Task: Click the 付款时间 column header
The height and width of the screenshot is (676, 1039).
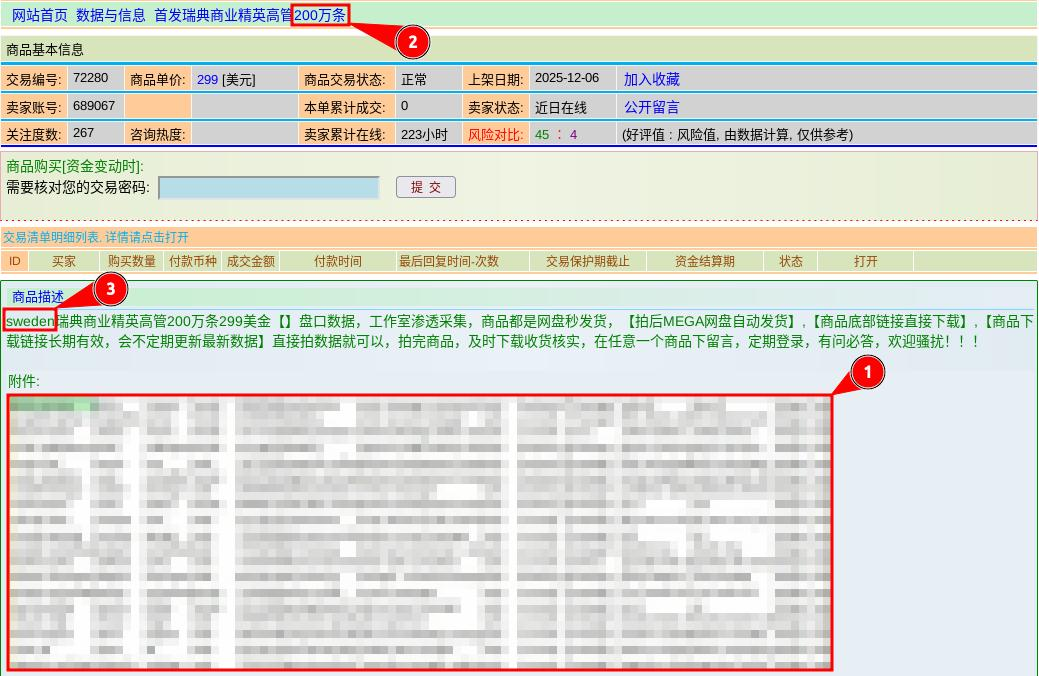Action: click(337, 261)
